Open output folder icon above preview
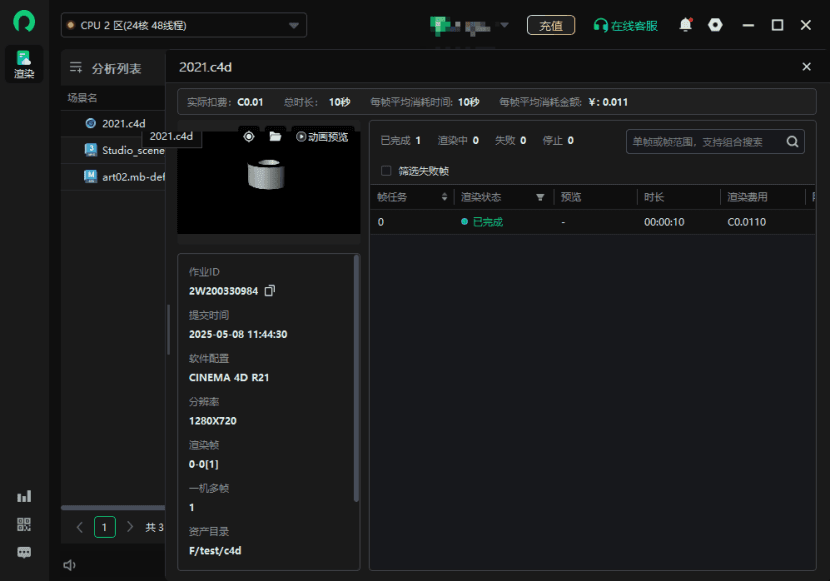The width and height of the screenshot is (830, 582). 275,137
